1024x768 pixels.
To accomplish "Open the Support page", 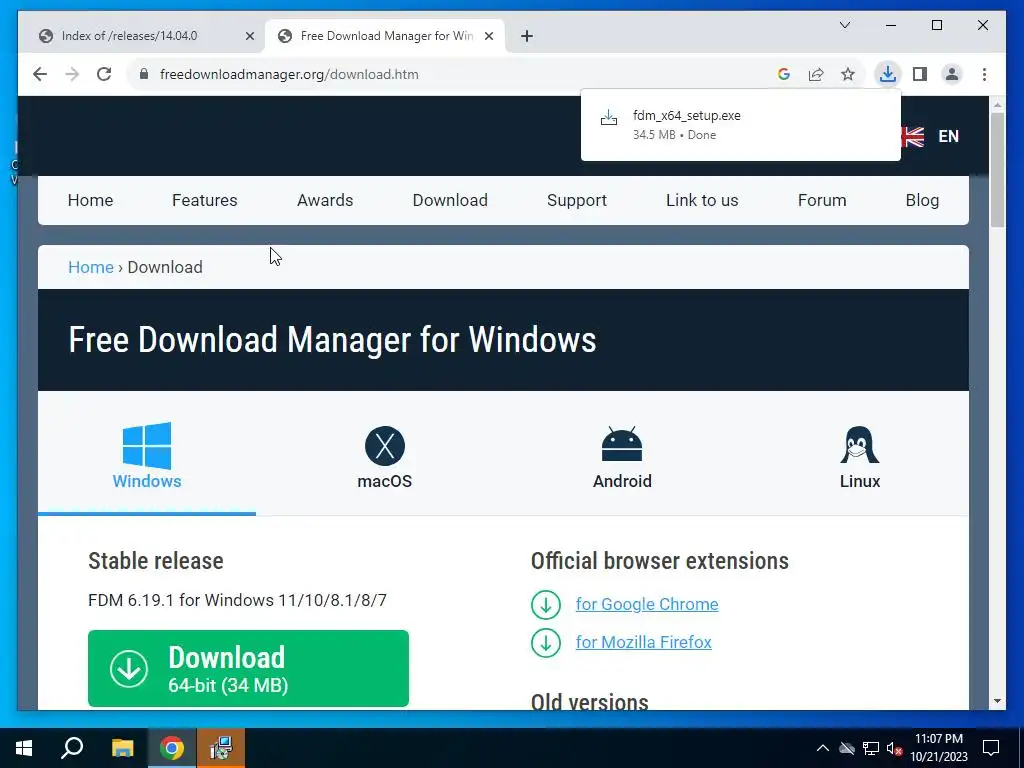I will (577, 200).
